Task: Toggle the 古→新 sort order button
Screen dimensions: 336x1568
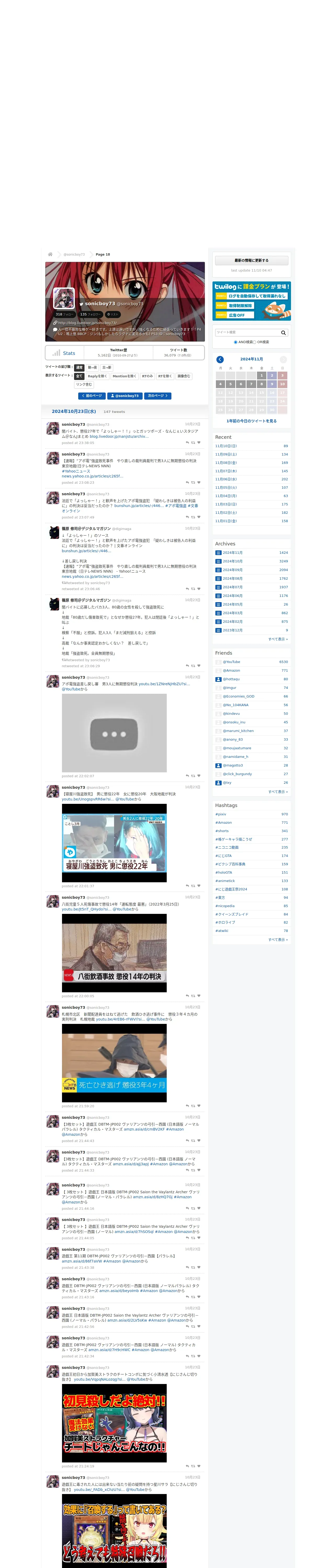Action: point(107,368)
